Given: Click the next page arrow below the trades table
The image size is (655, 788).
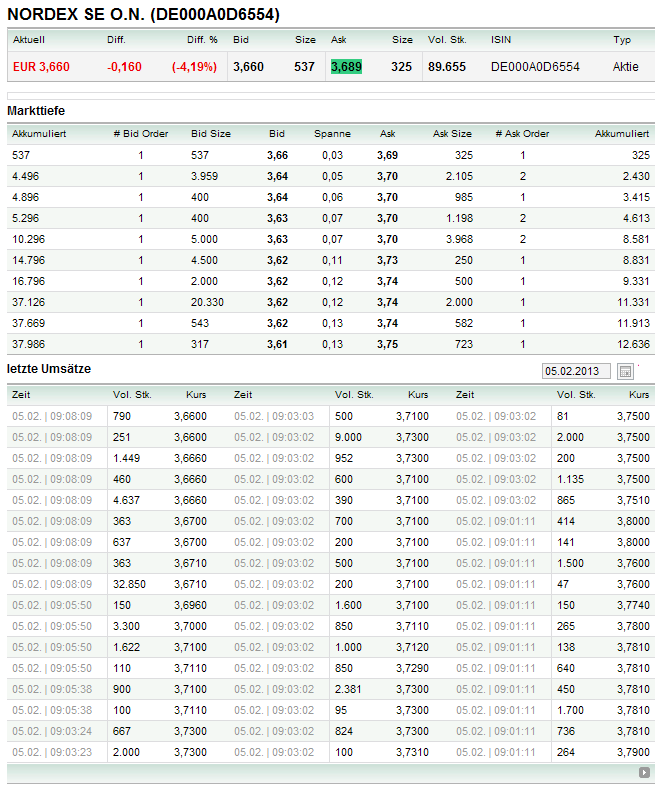Looking at the screenshot, I should click(644, 772).
